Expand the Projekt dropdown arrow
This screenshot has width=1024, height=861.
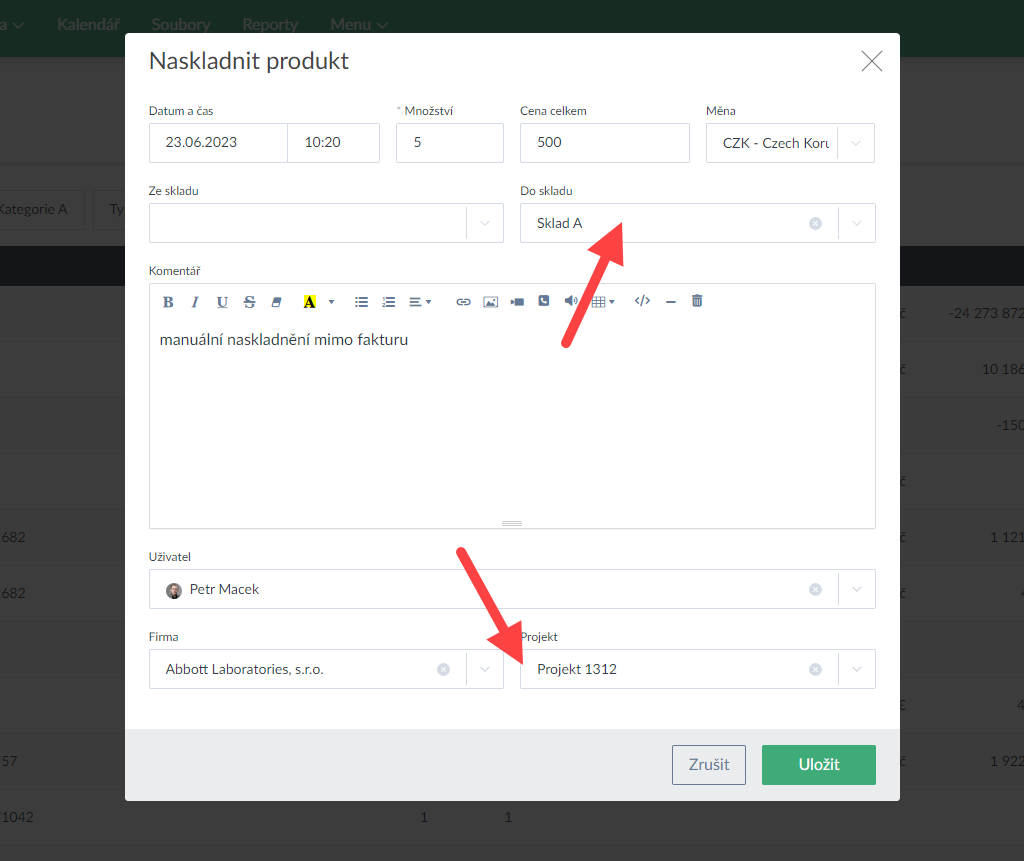[x=856, y=669]
